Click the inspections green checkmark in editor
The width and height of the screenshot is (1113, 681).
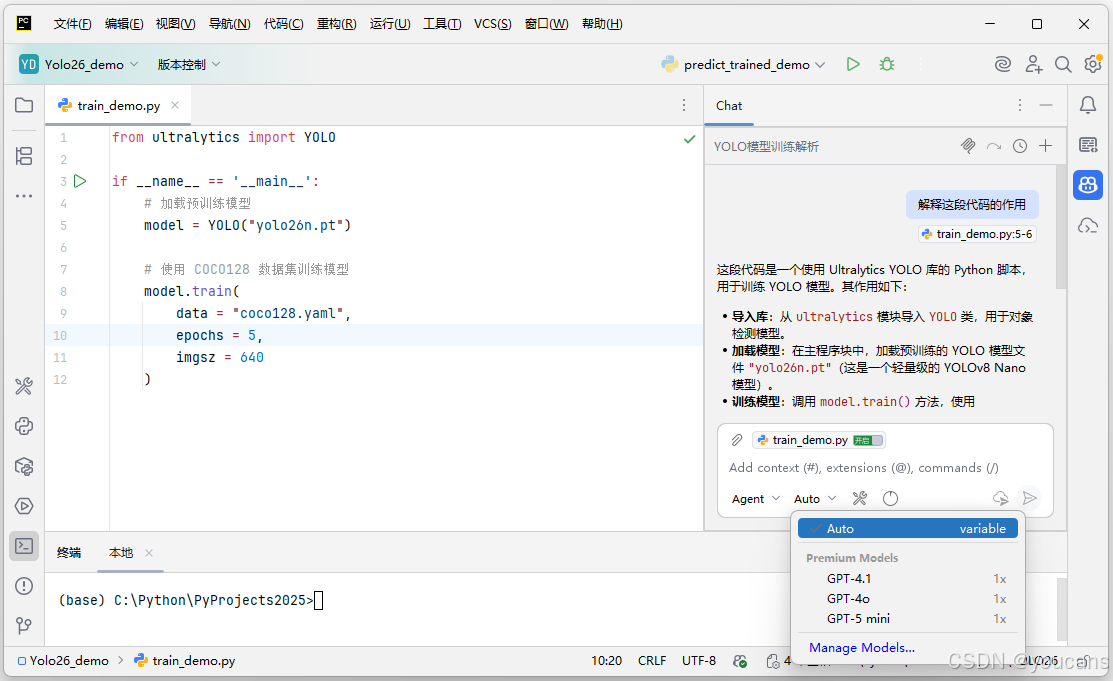click(x=689, y=138)
